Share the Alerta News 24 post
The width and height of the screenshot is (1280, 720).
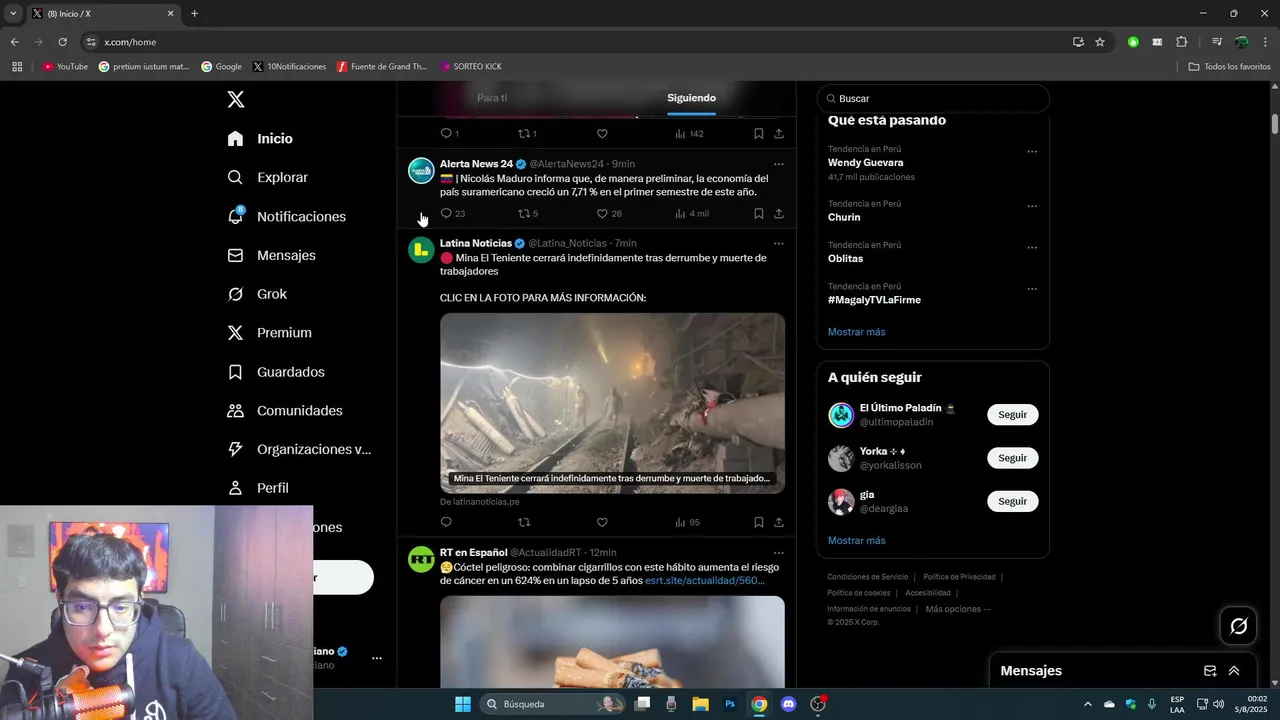(779, 213)
